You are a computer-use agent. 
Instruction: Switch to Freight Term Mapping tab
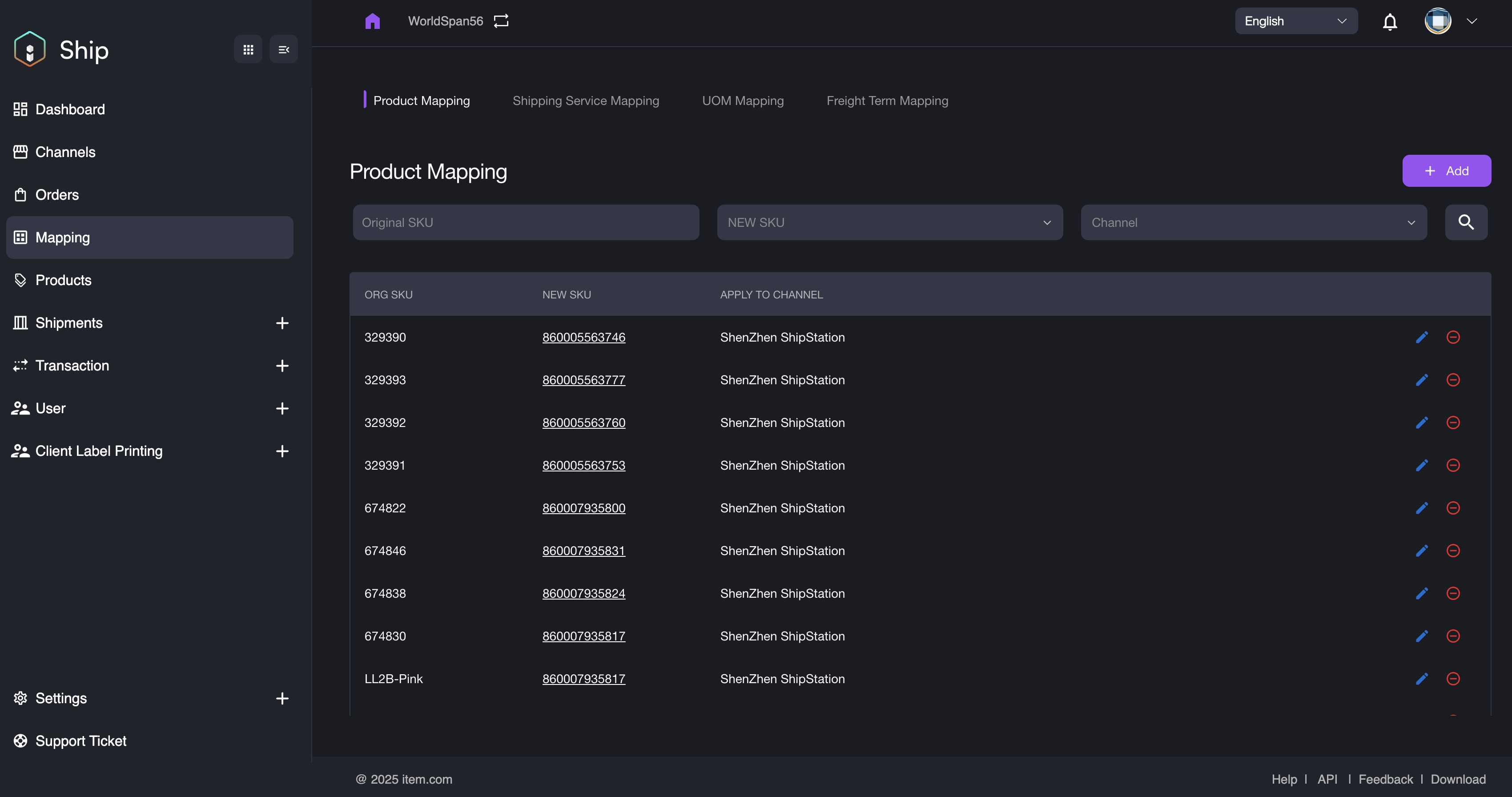[x=887, y=101]
